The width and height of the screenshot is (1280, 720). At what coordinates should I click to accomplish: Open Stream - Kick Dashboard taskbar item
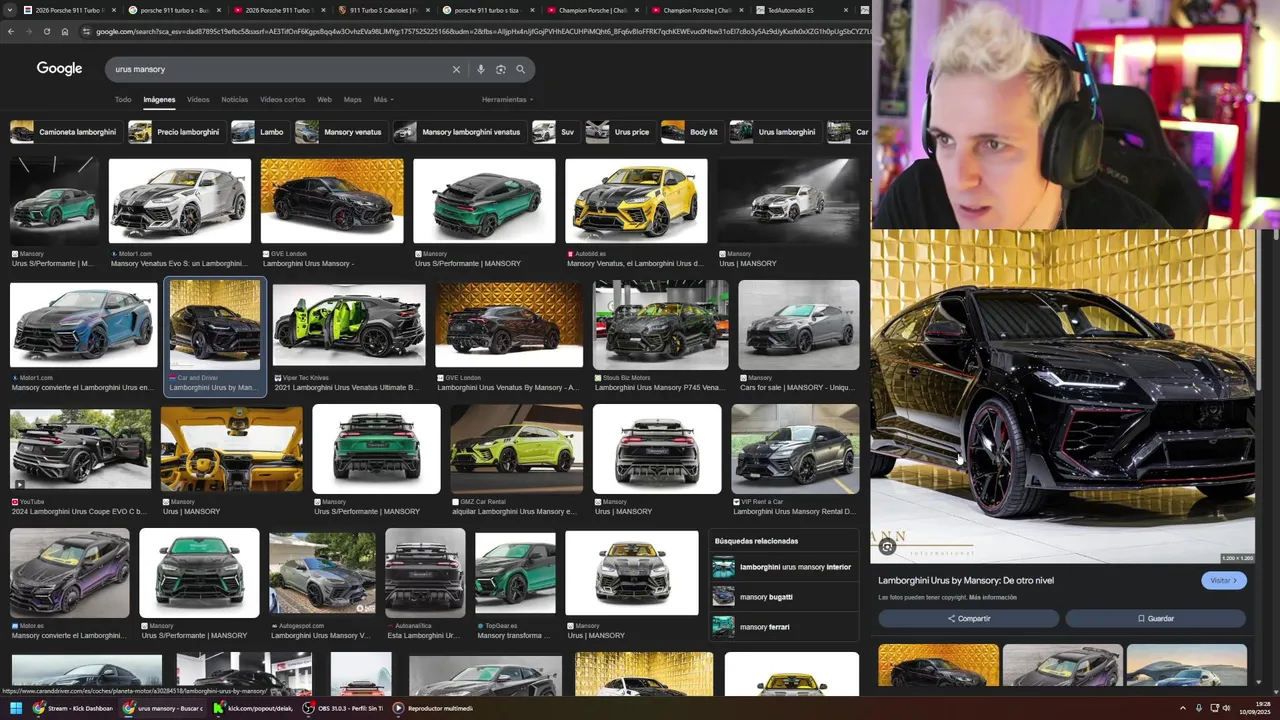pyautogui.click(x=75, y=708)
